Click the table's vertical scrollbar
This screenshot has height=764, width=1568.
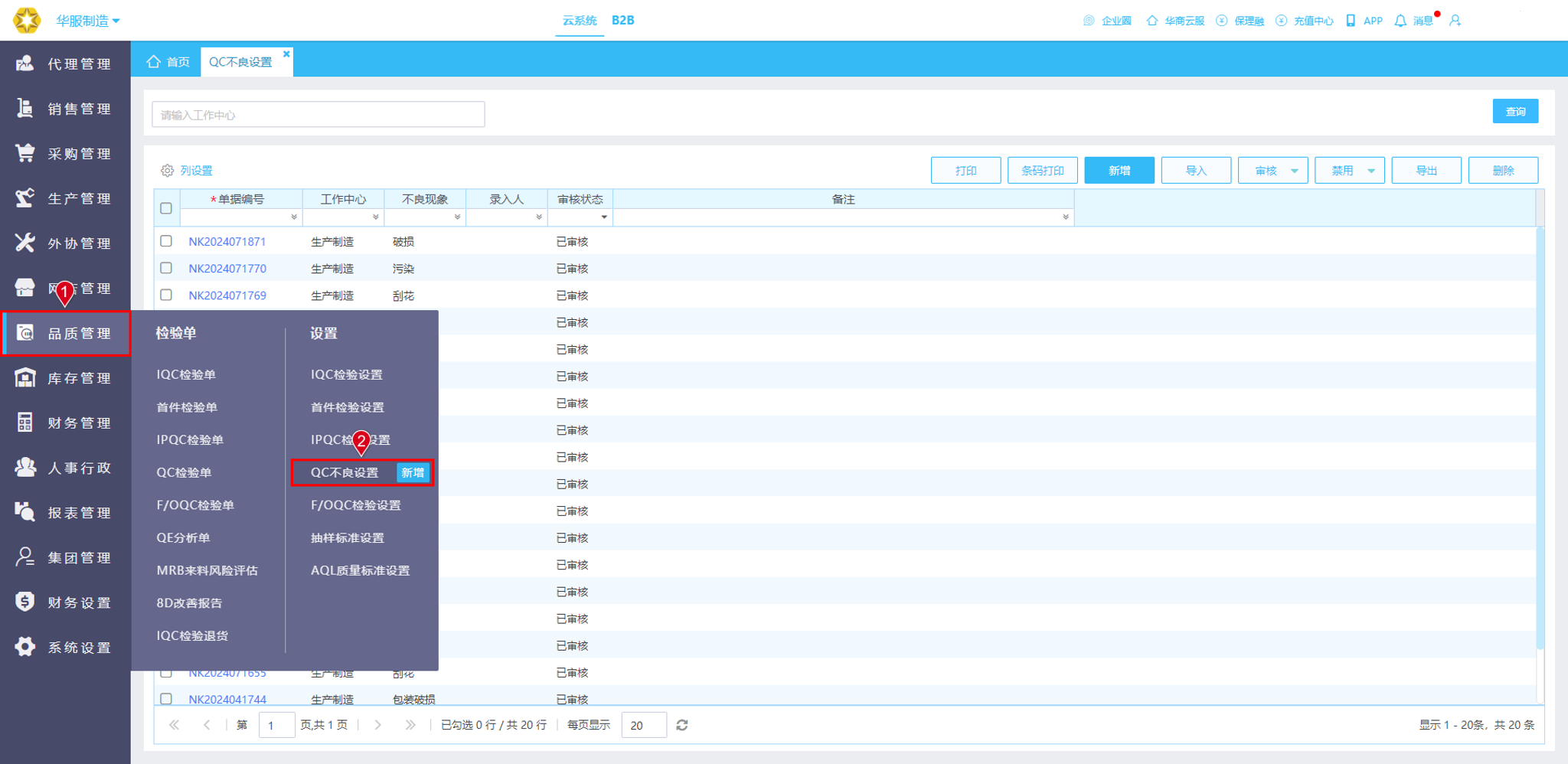[1540, 439]
